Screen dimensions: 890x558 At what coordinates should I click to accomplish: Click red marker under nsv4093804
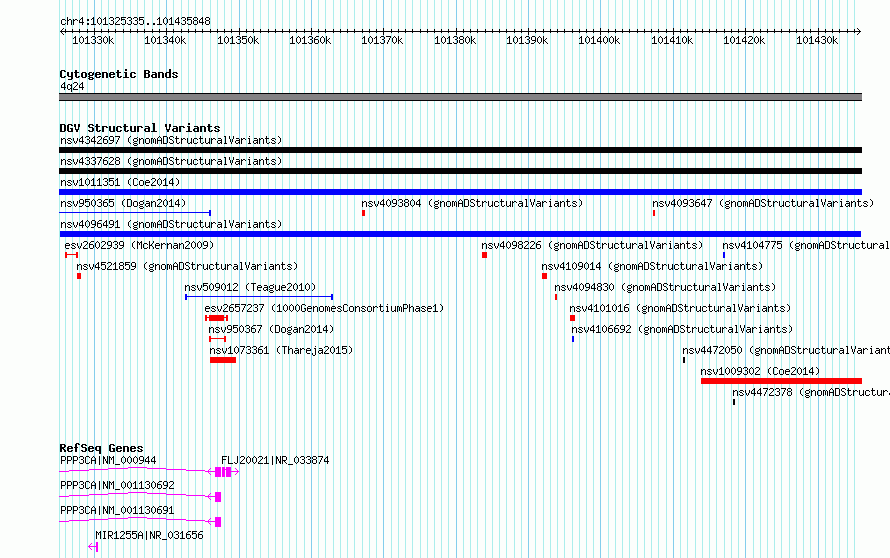(x=363, y=213)
